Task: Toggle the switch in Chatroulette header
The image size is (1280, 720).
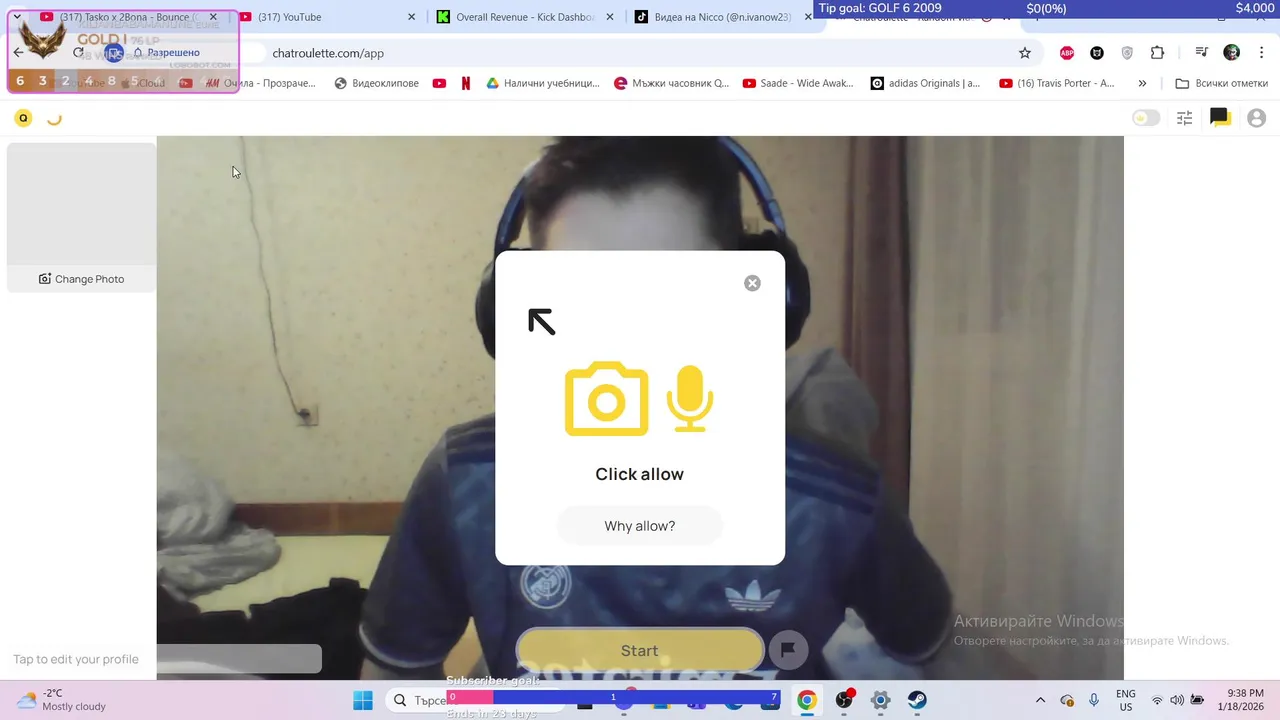Action: (1145, 118)
